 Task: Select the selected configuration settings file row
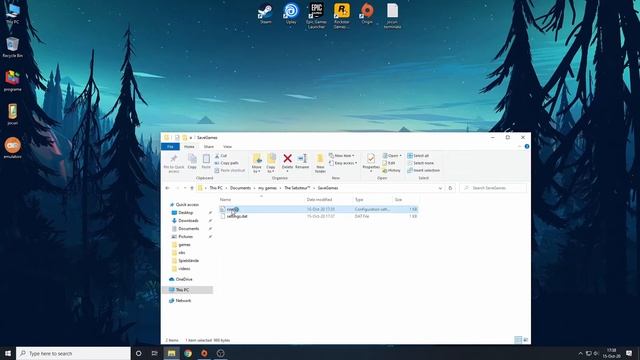[318, 209]
